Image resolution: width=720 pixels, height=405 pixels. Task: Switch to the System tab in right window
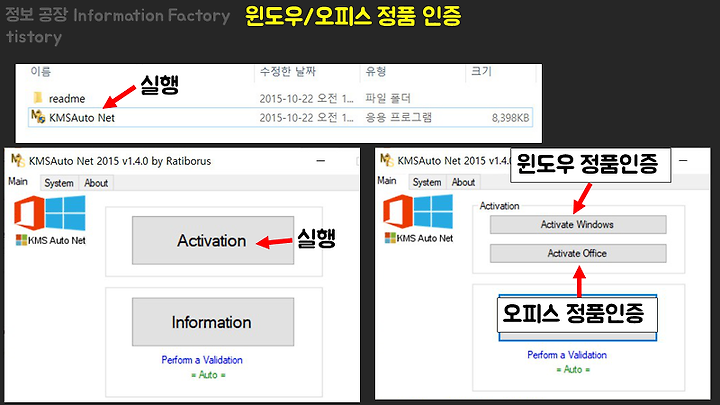tap(427, 182)
